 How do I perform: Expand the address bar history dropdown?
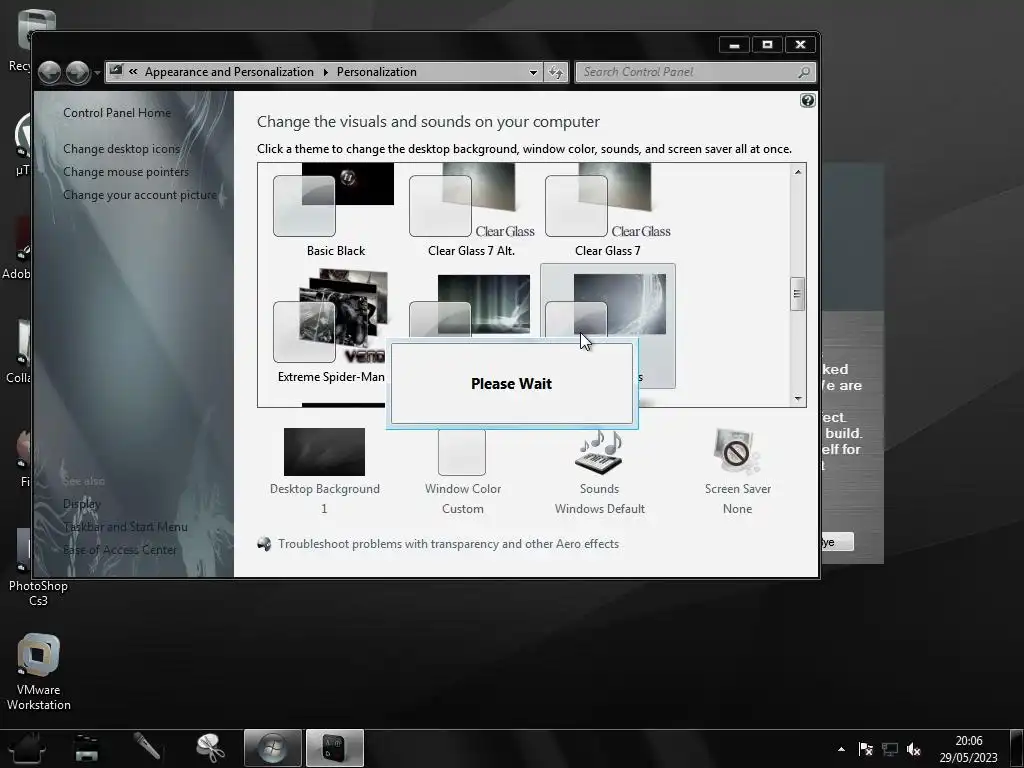point(534,72)
